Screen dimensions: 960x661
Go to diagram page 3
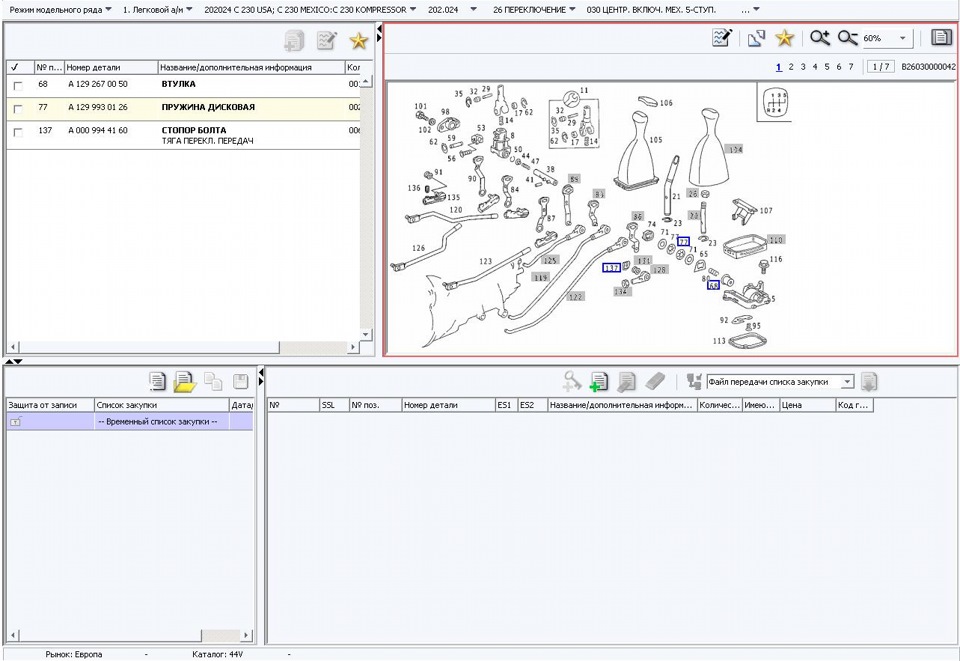pos(803,67)
